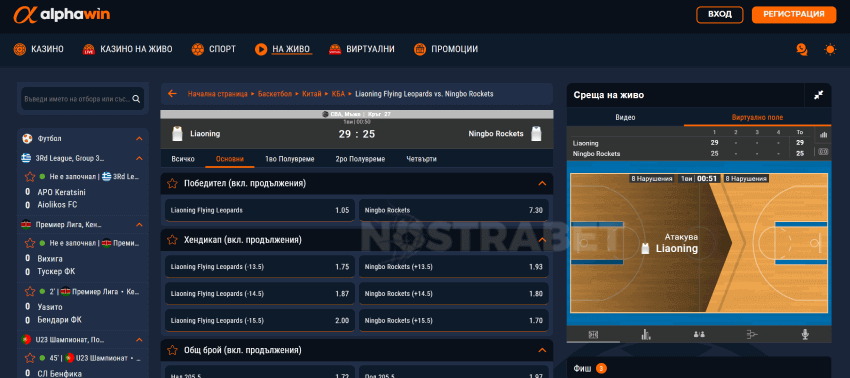
Task: Open the Казино section icon
Action: click(x=20, y=49)
